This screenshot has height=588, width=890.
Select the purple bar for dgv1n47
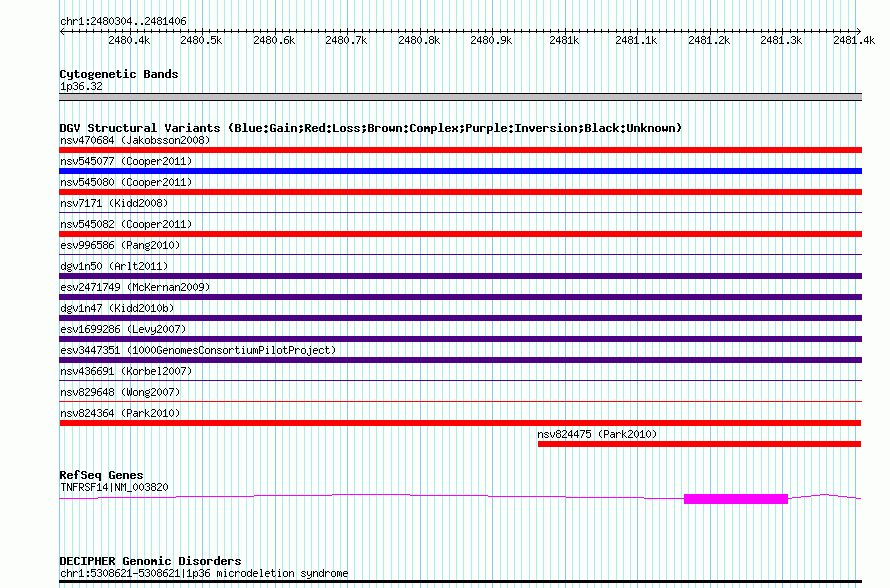[x=460, y=318]
